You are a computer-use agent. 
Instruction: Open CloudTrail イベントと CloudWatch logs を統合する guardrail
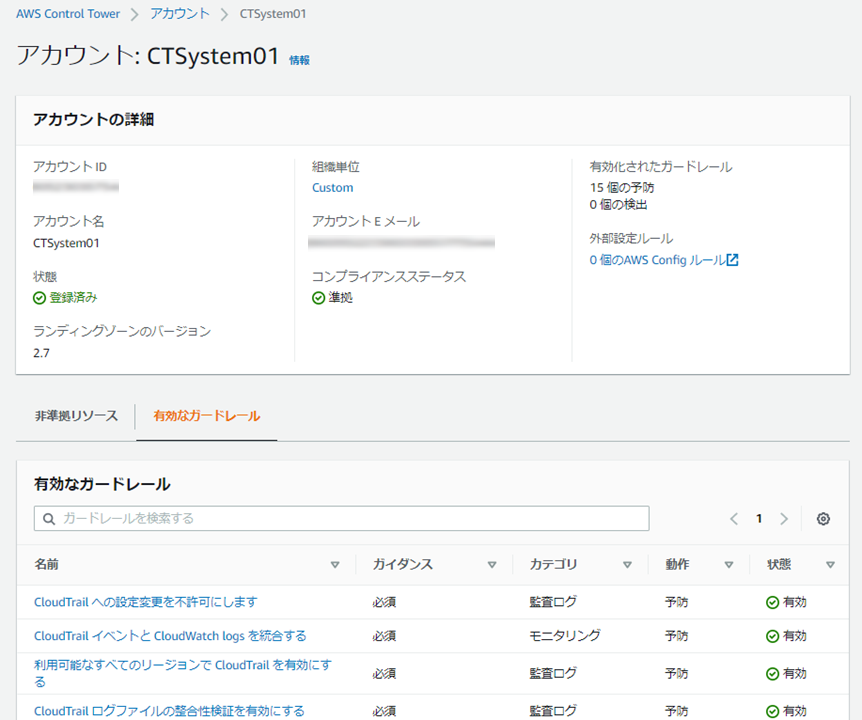pos(170,636)
